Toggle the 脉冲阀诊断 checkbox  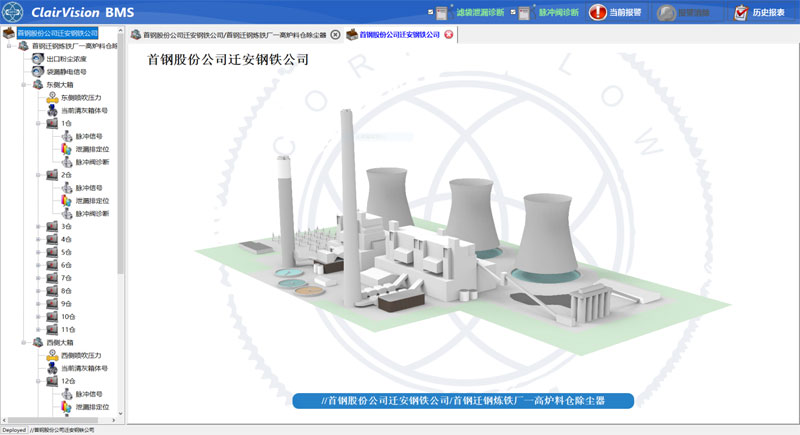click(513, 12)
